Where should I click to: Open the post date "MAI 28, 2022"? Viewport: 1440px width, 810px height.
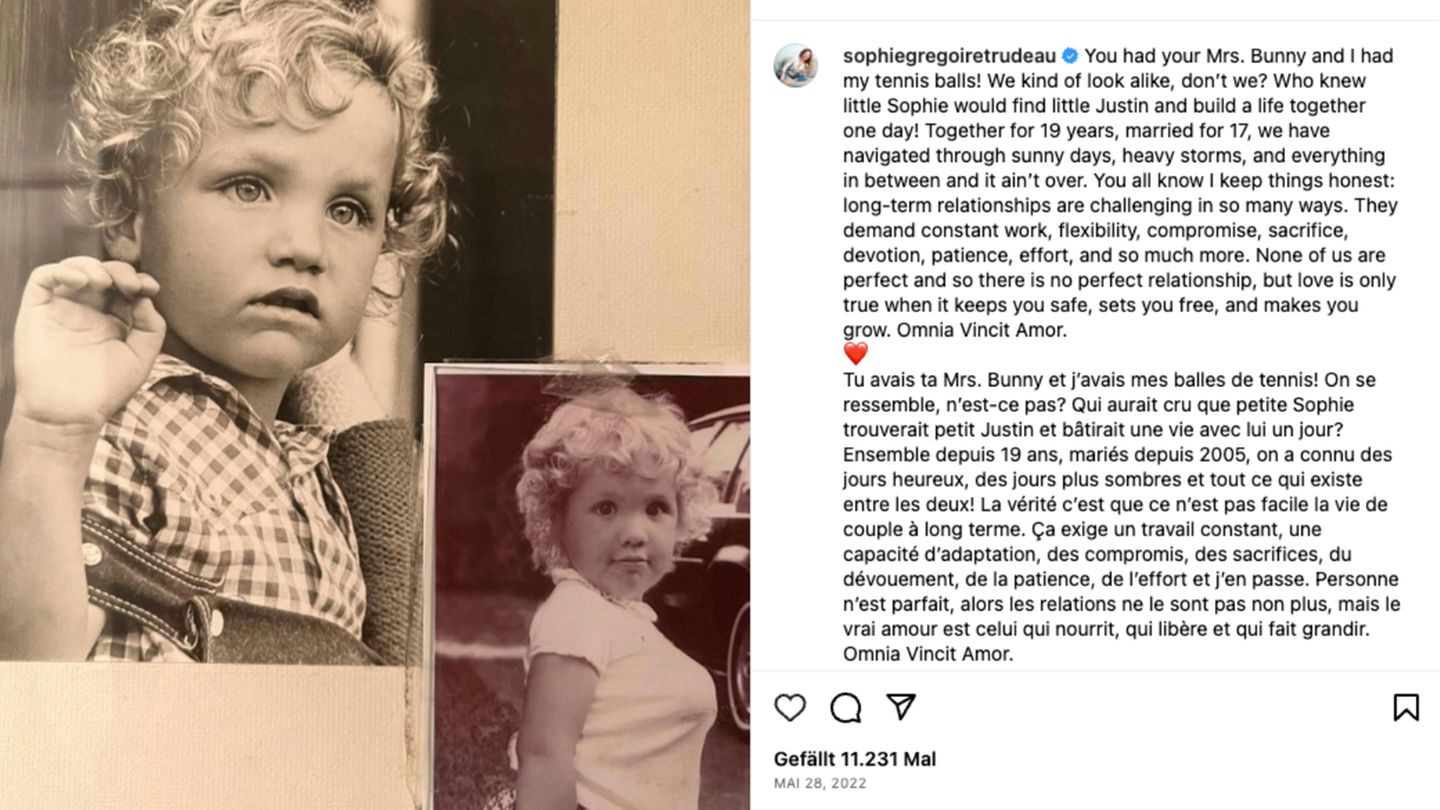(820, 784)
